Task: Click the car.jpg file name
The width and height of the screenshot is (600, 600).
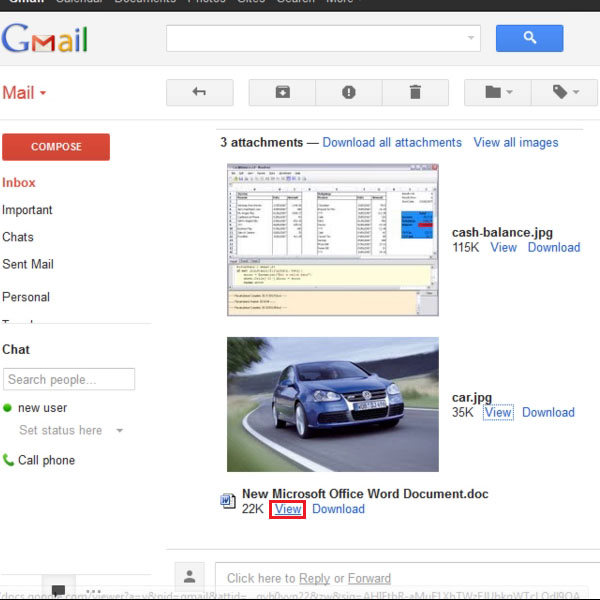Action: (472, 398)
